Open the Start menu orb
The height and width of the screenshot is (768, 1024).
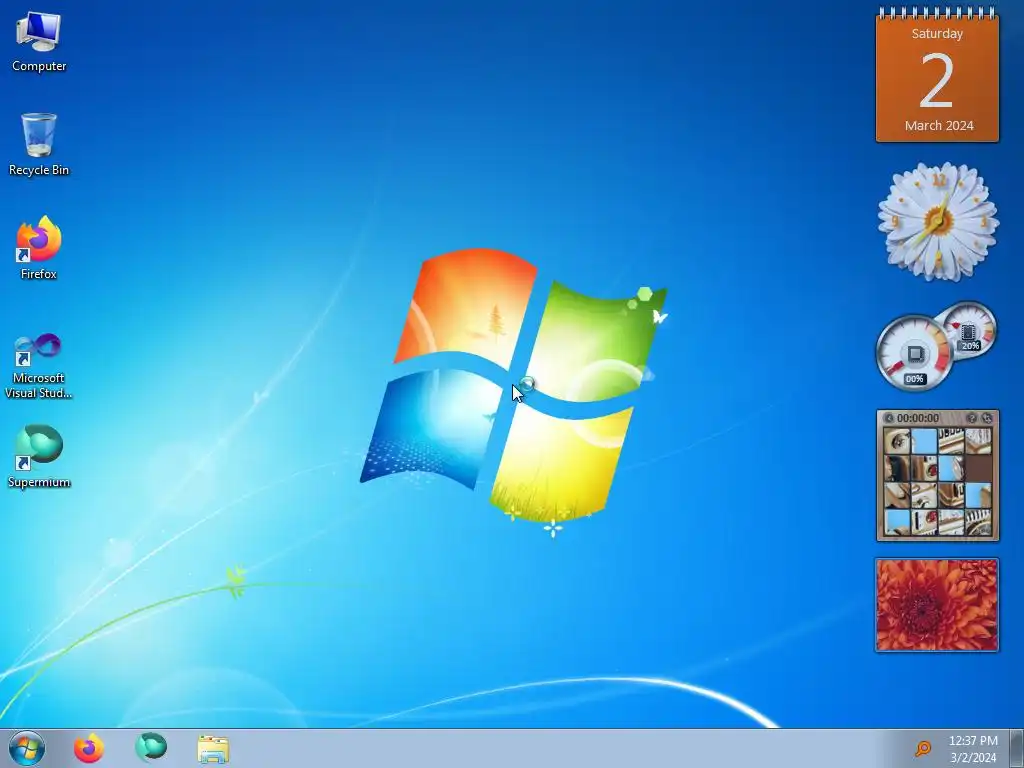(x=27, y=748)
